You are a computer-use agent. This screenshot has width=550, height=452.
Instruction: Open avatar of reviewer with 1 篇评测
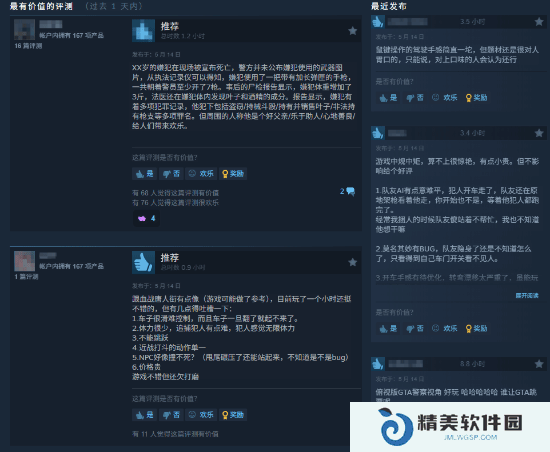pyautogui.click(x=25, y=261)
